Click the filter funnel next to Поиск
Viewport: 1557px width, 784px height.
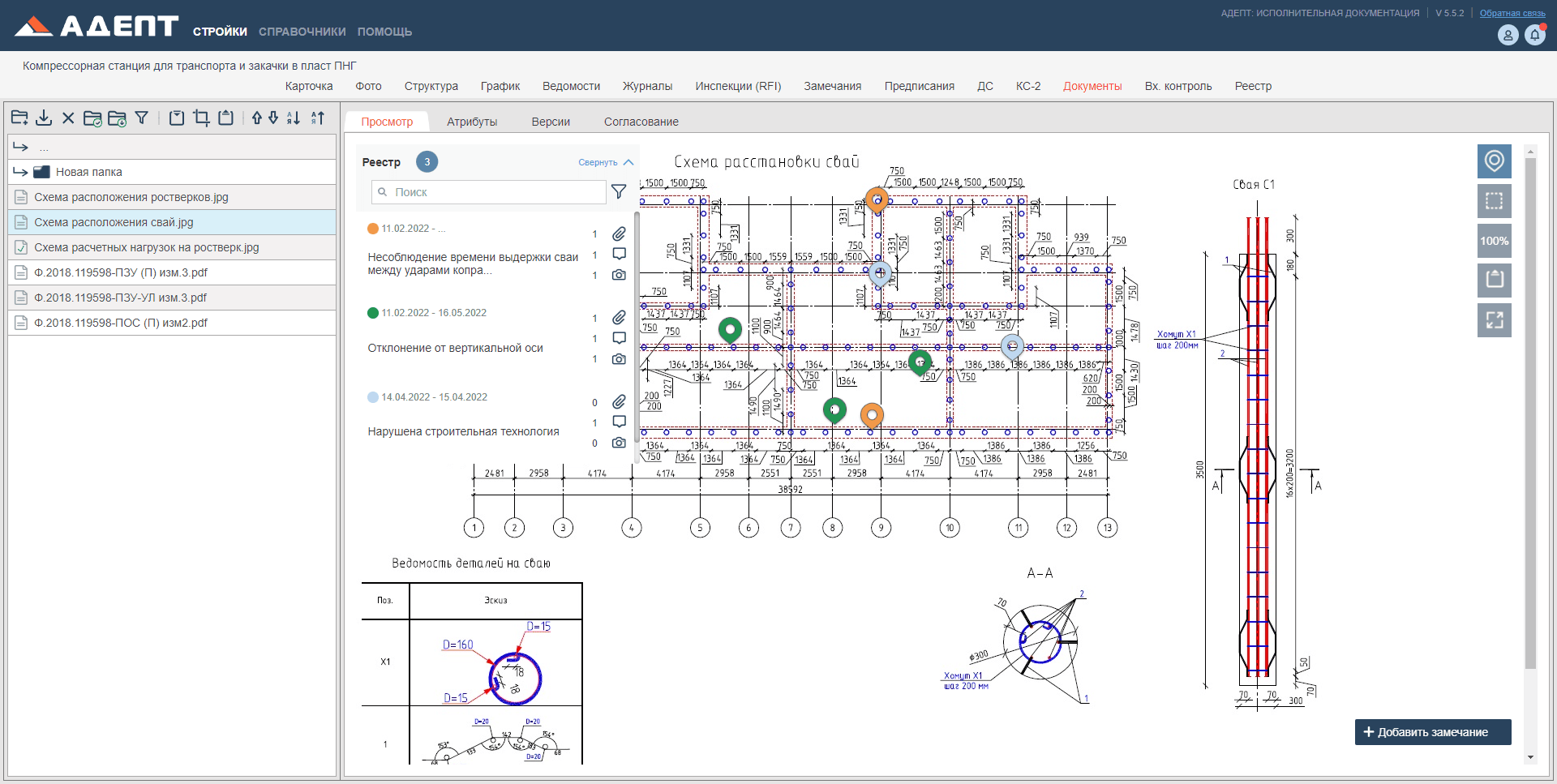pyautogui.click(x=619, y=192)
